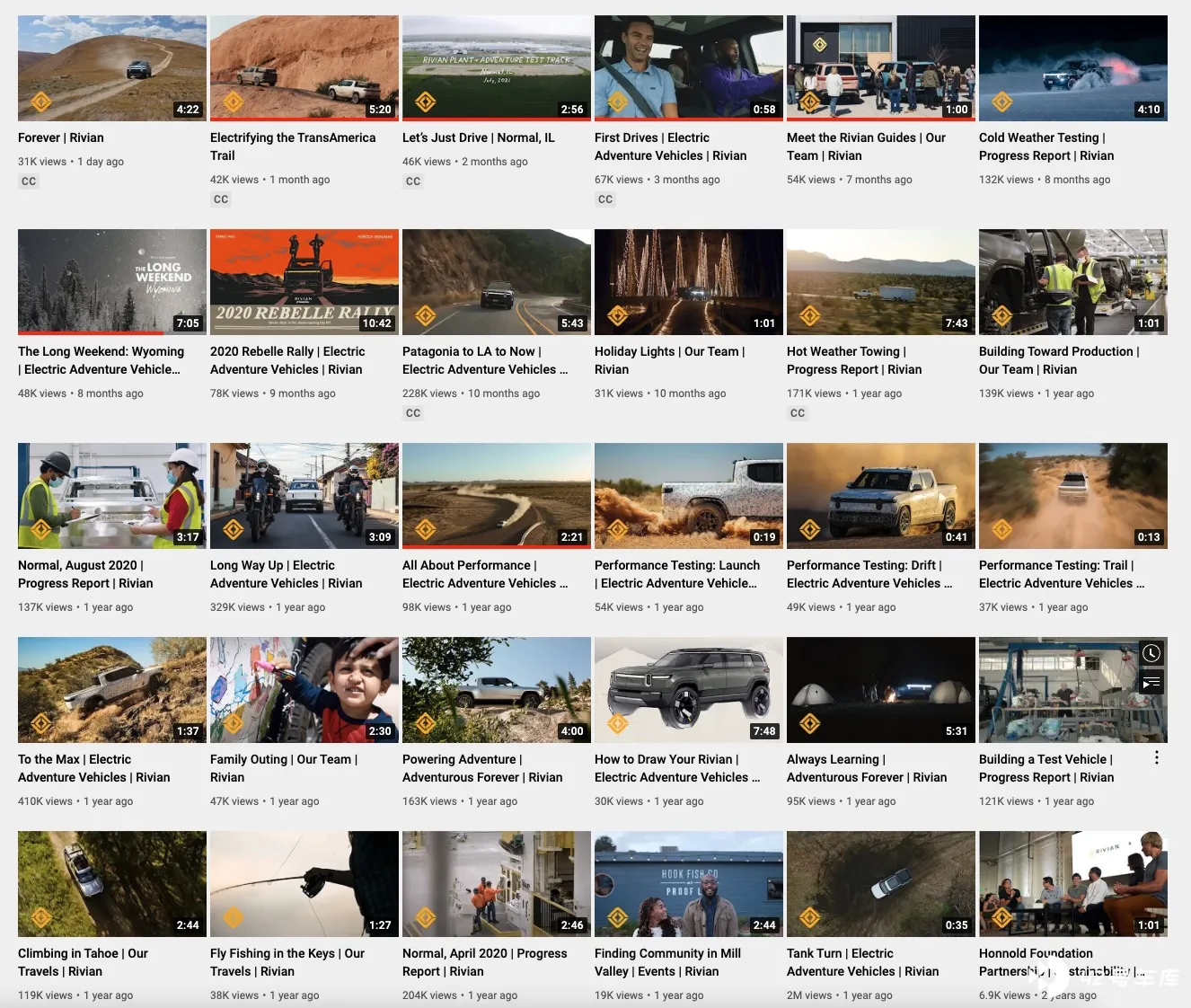
Task: Play the Forever | Rivian video thumbnail
Action: [112, 67]
